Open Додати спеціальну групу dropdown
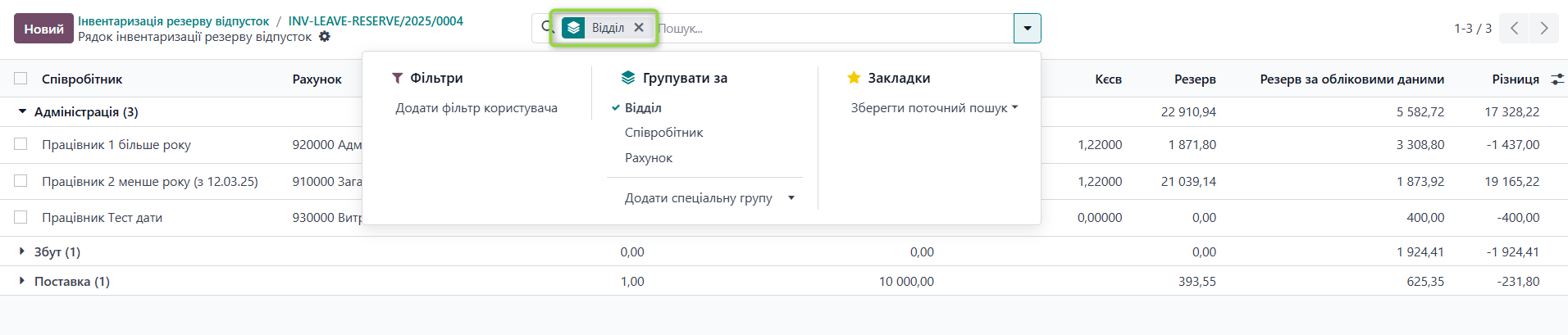The image size is (1568, 335). coord(709,197)
